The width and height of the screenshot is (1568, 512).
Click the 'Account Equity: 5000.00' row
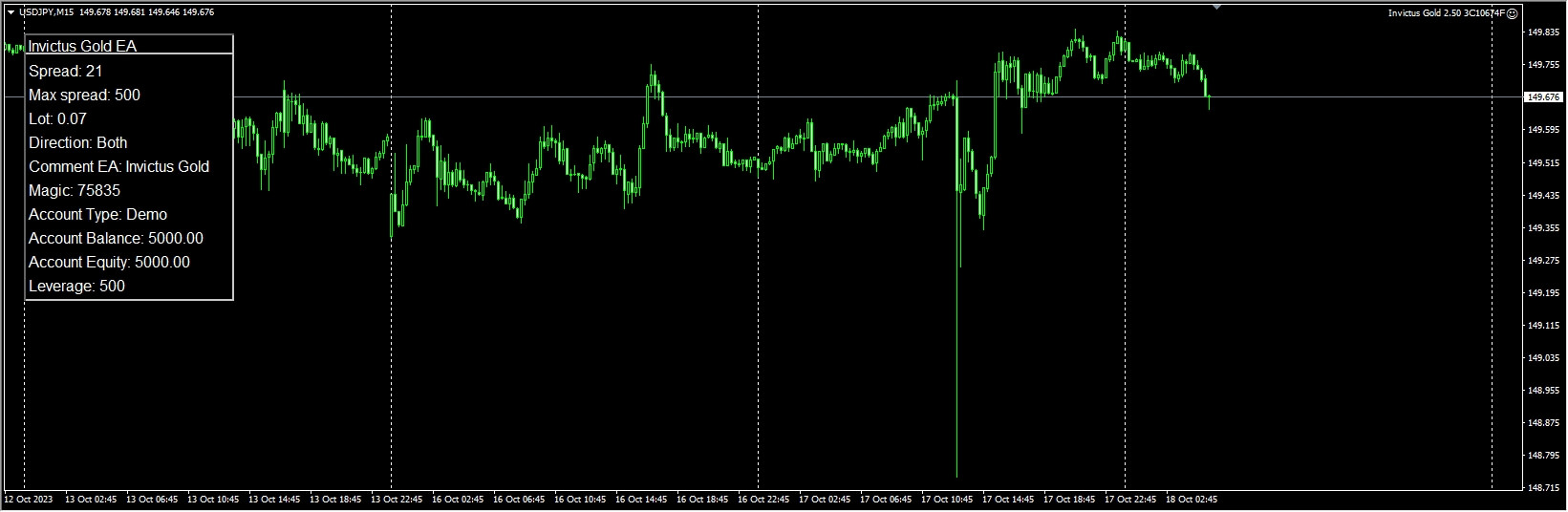109,262
